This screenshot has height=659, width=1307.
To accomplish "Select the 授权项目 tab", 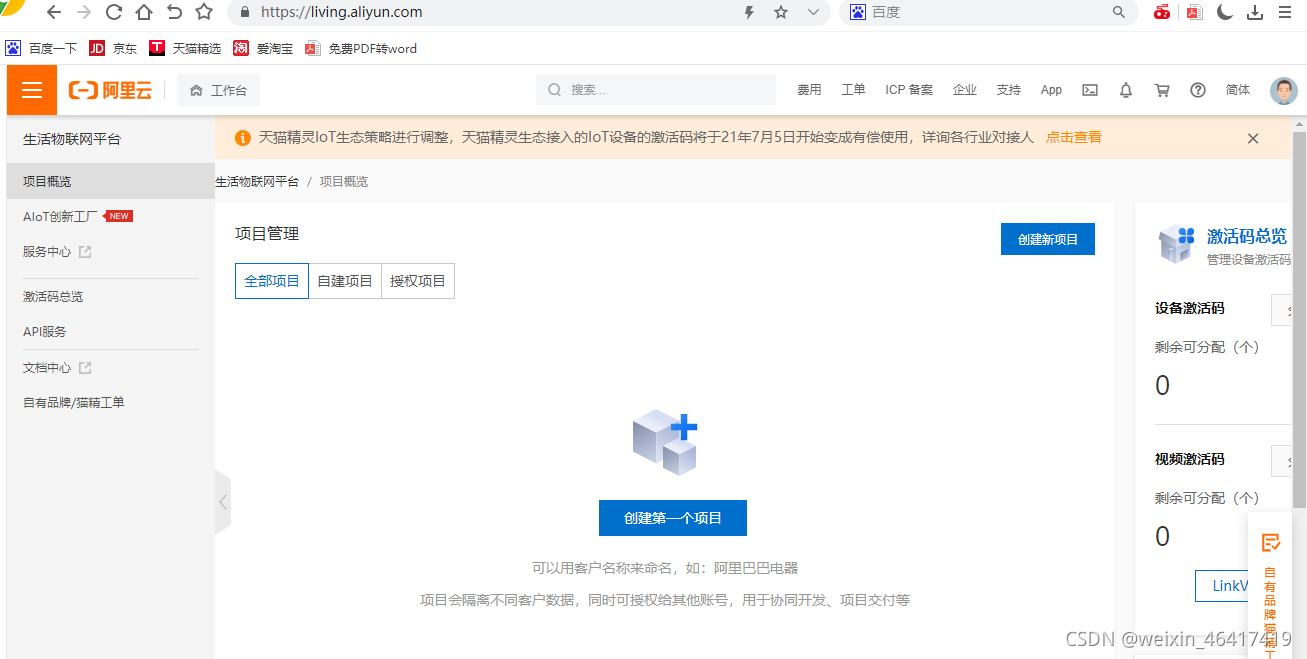I will (x=418, y=281).
